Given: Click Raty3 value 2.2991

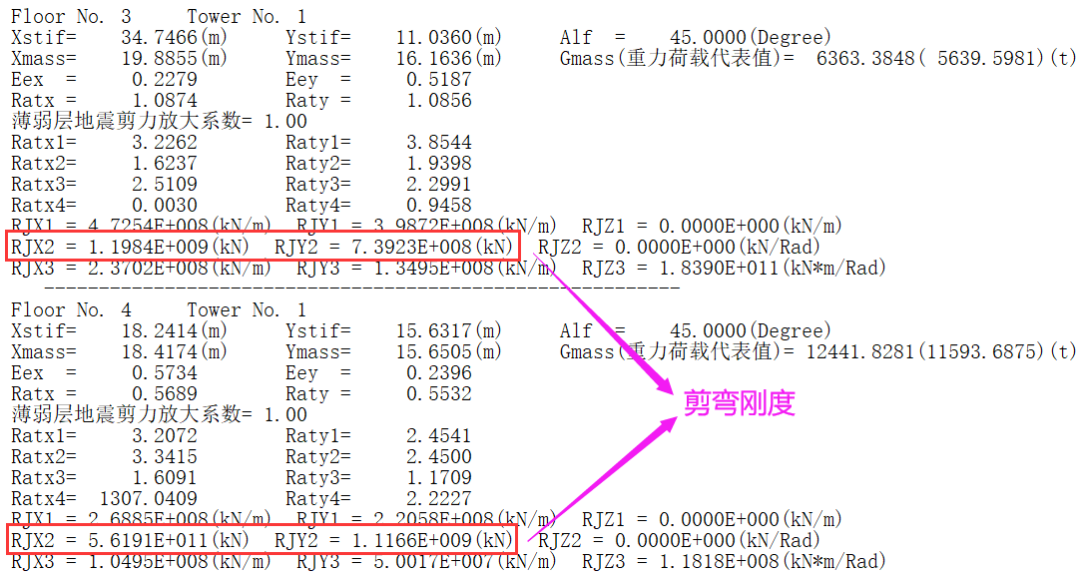Looking at the screenshot, I should point(439,185).
